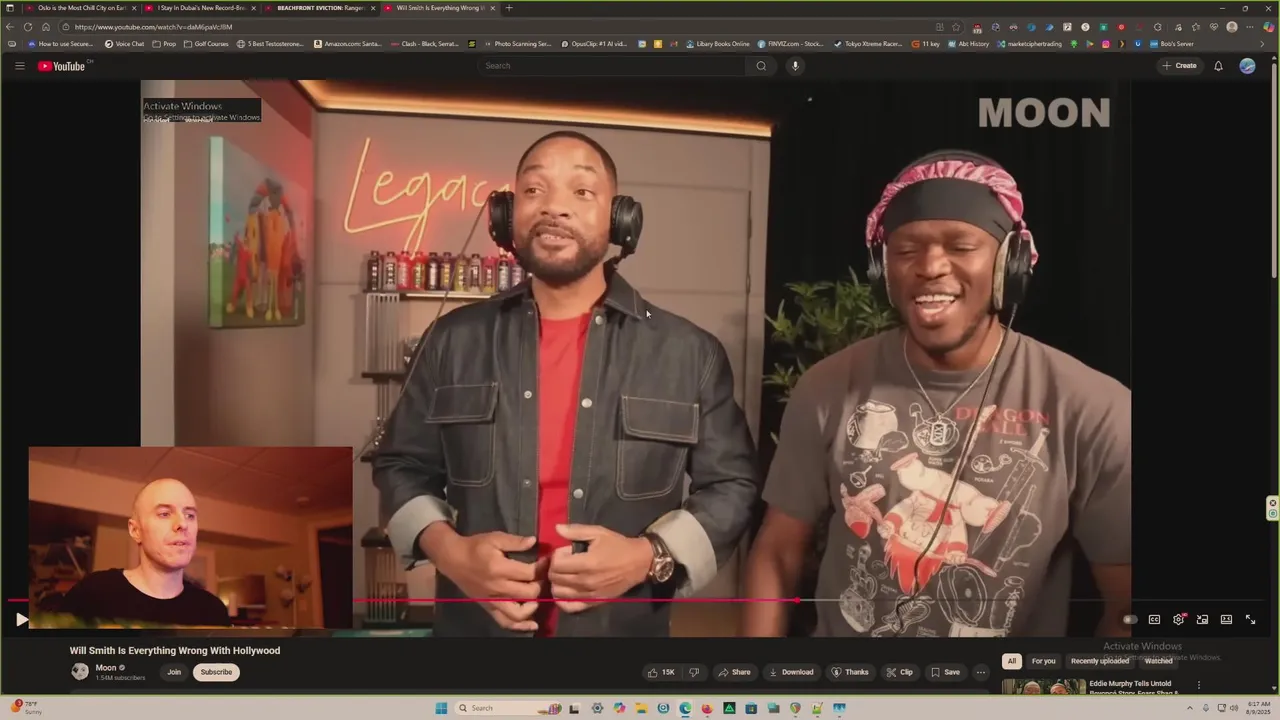
Task: Save the video to a playlist
Action: (945, 672)
